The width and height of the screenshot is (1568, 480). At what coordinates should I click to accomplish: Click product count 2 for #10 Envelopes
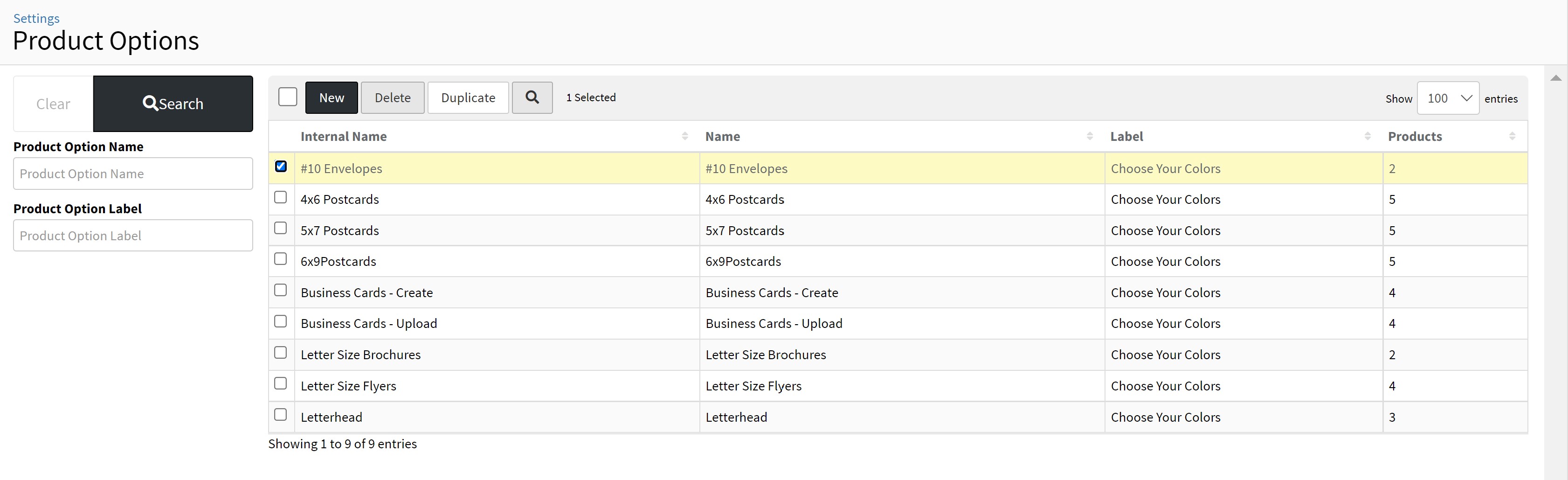point(1392,169)
